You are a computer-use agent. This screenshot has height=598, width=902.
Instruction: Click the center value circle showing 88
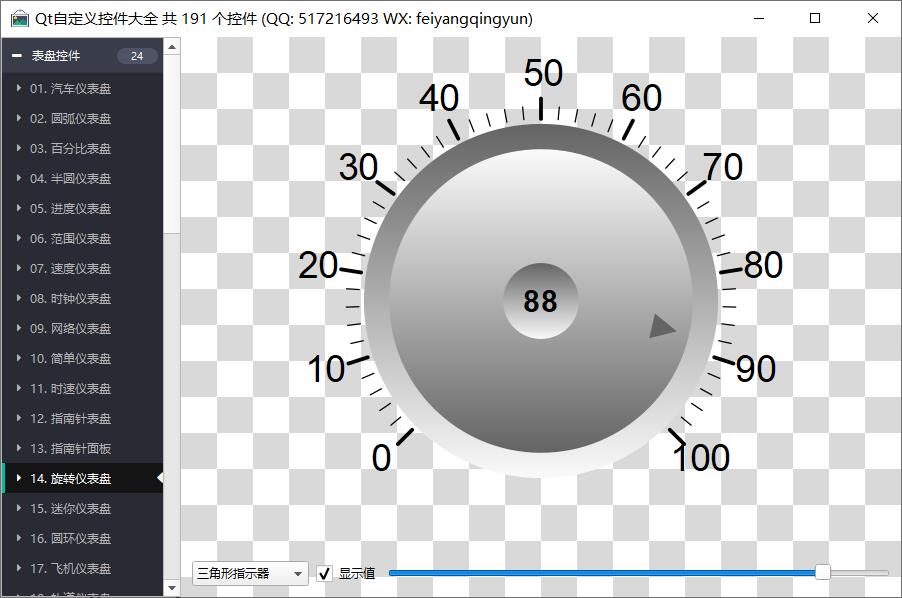click(540, 301)
